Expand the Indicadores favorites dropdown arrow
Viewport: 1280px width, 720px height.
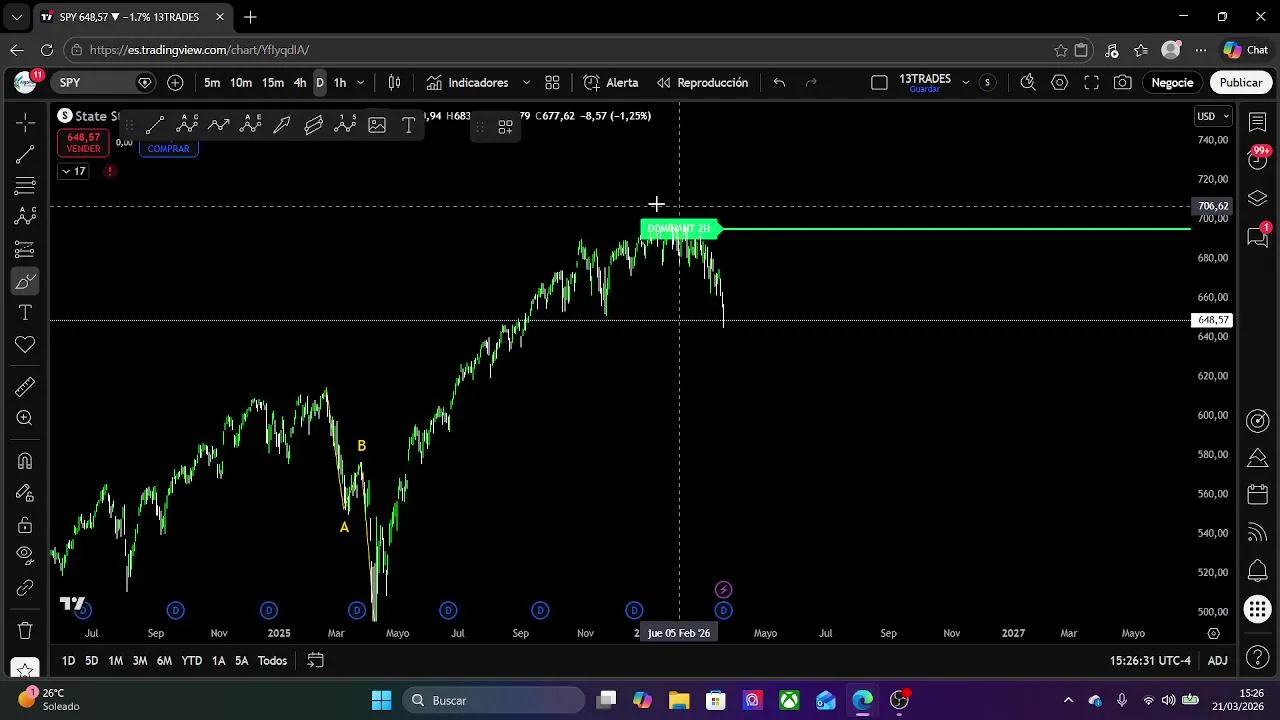pyautogui.click(x=526, y=83)
